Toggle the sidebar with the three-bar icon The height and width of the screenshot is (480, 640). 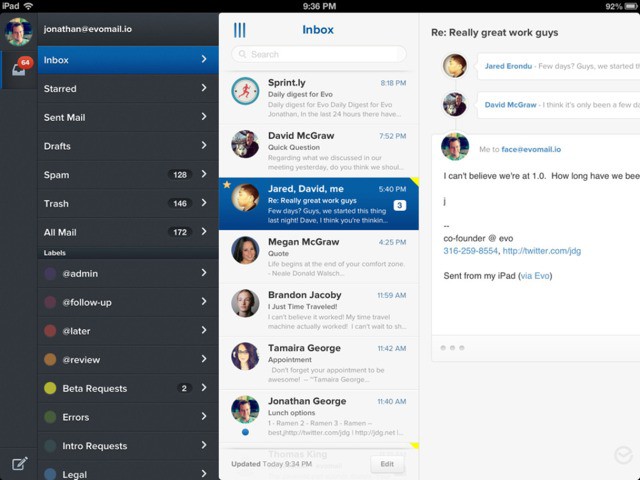click(x=240, y=30)
